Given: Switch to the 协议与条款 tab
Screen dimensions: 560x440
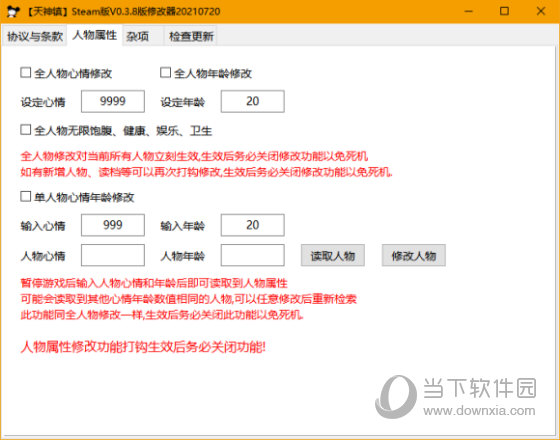Looking at the screenshot, I should click(35, 36).
